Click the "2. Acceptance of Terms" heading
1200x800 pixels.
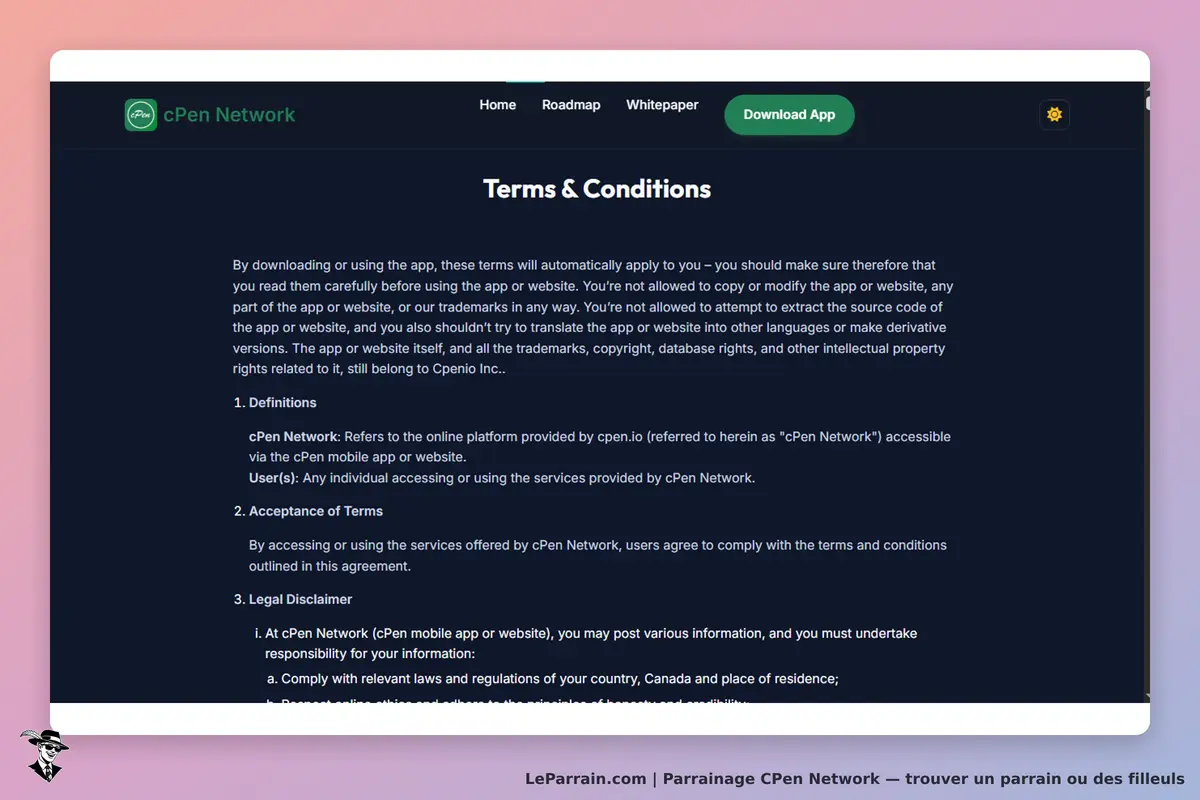(x=308, y=511)
